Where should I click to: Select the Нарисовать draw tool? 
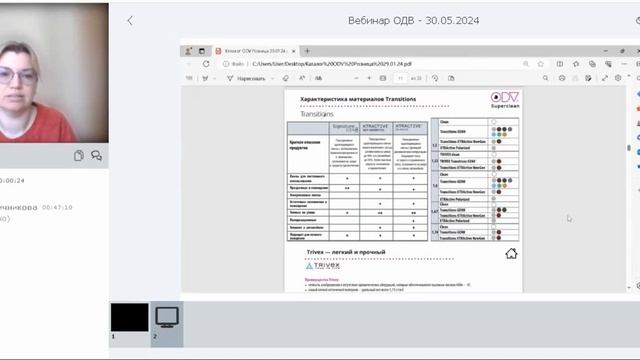point(246,78)
